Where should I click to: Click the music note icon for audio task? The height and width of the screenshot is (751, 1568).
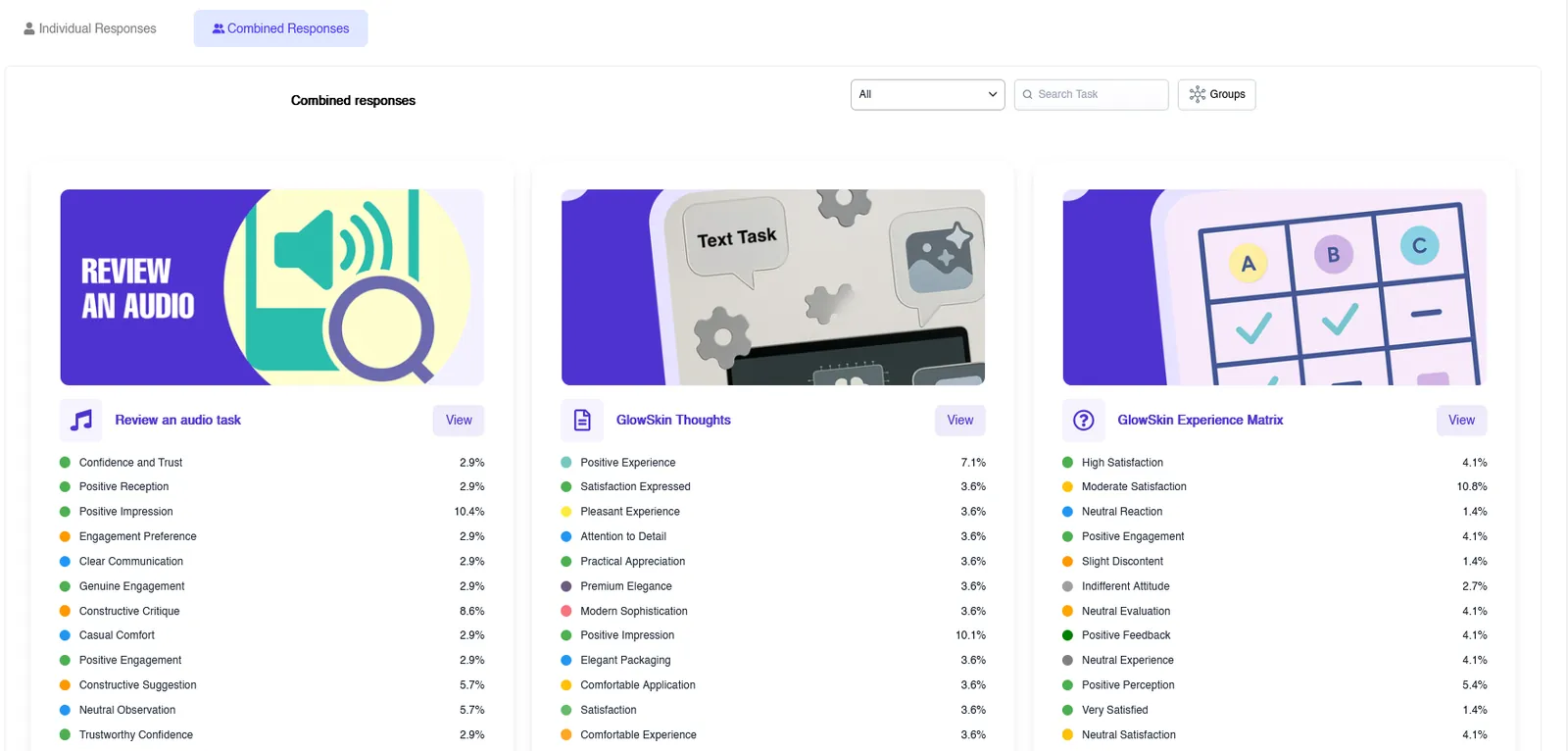coord(81,421)
